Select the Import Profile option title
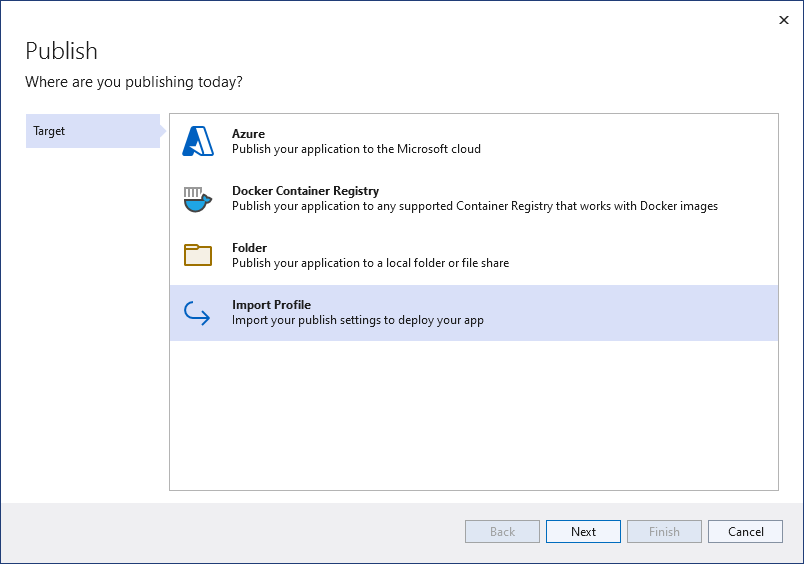Image resolution: width=804 pixels, height=564 pixels. (271, 305)
